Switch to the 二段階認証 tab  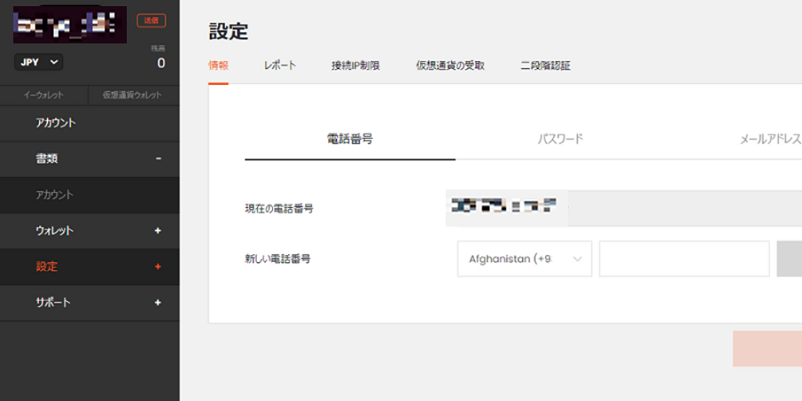tap(545, 65)
